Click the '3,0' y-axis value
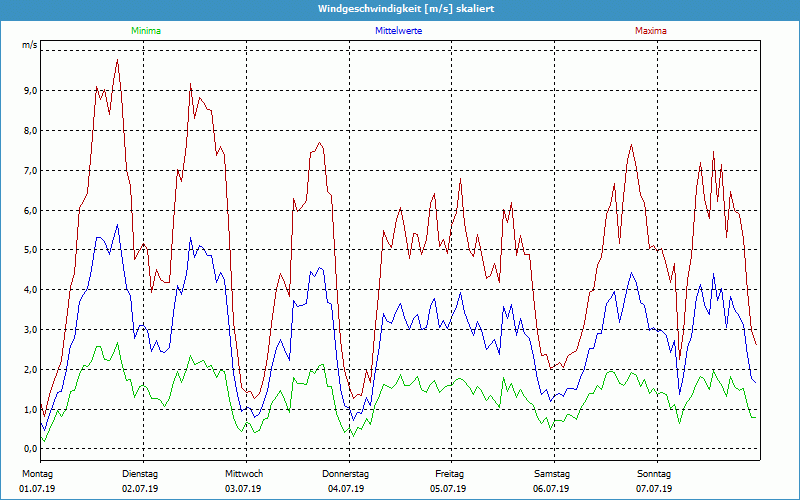The width and height of the screenshot is (800, 500). pos(30,330)
